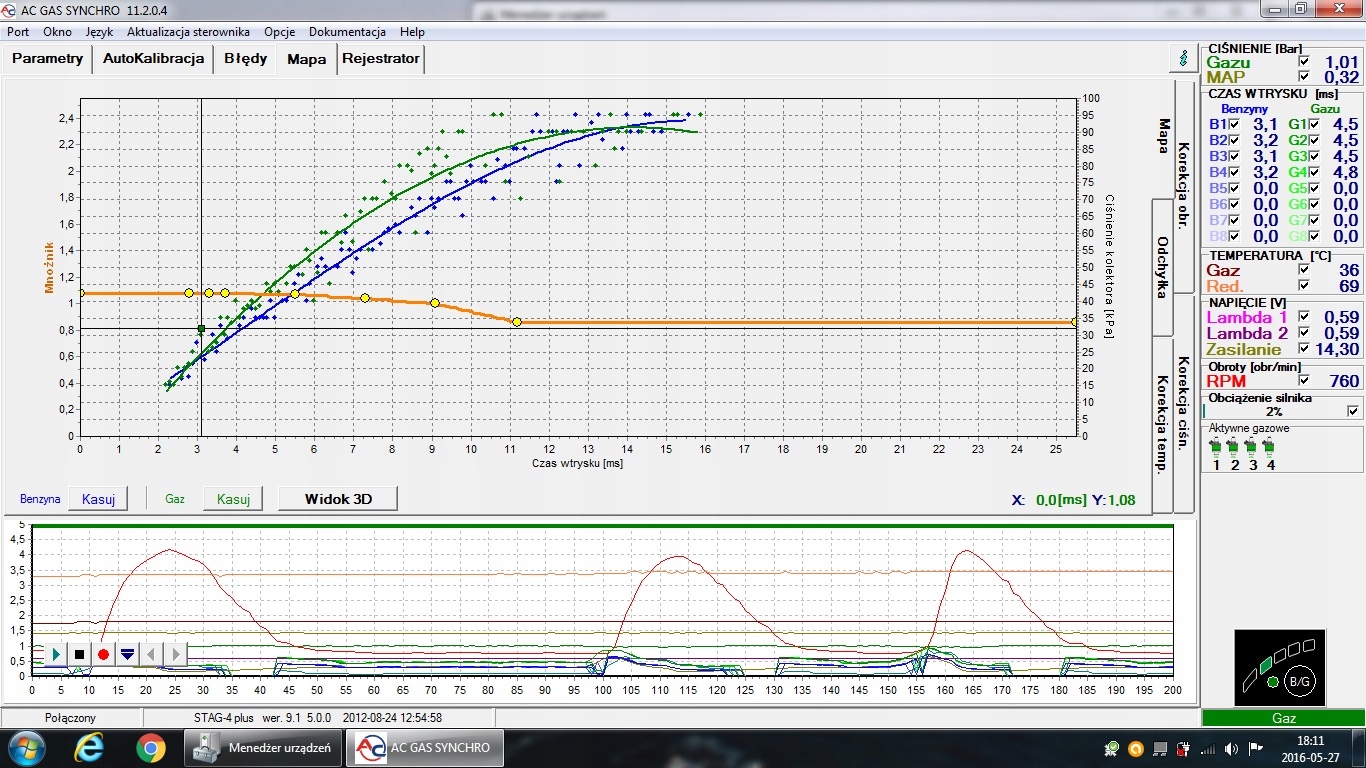Open the Aktualizacja sterownika menu
1366x768 pixels.
pyautogui.click(x=188, y=32)
